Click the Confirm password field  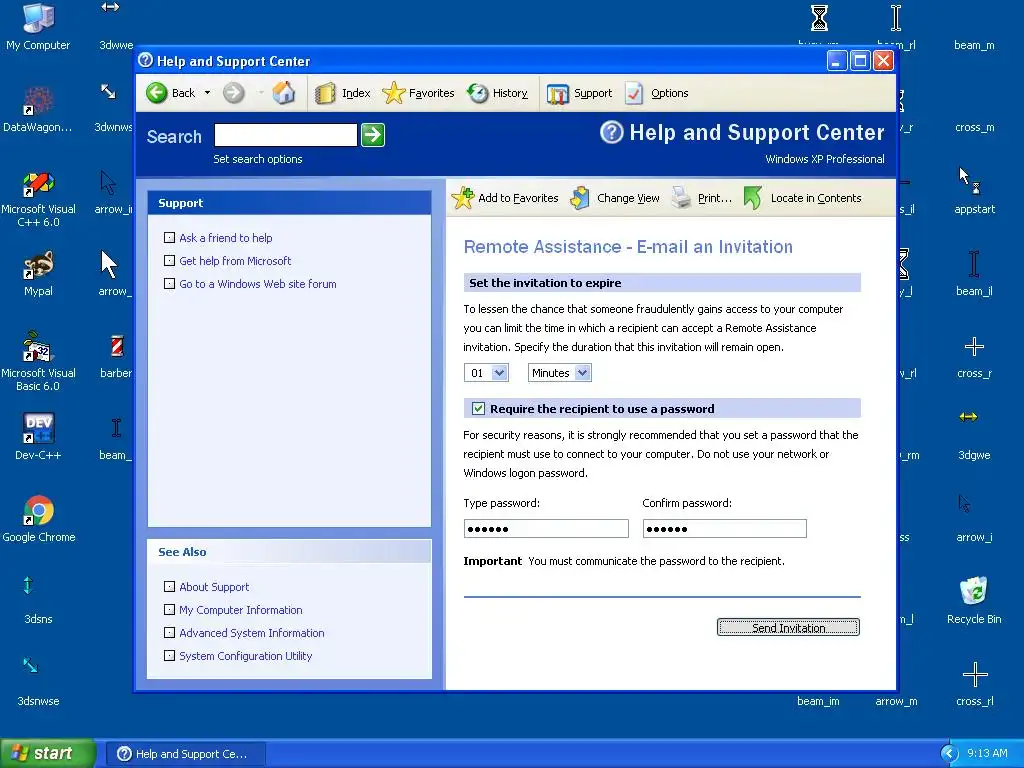pos(724,528)
